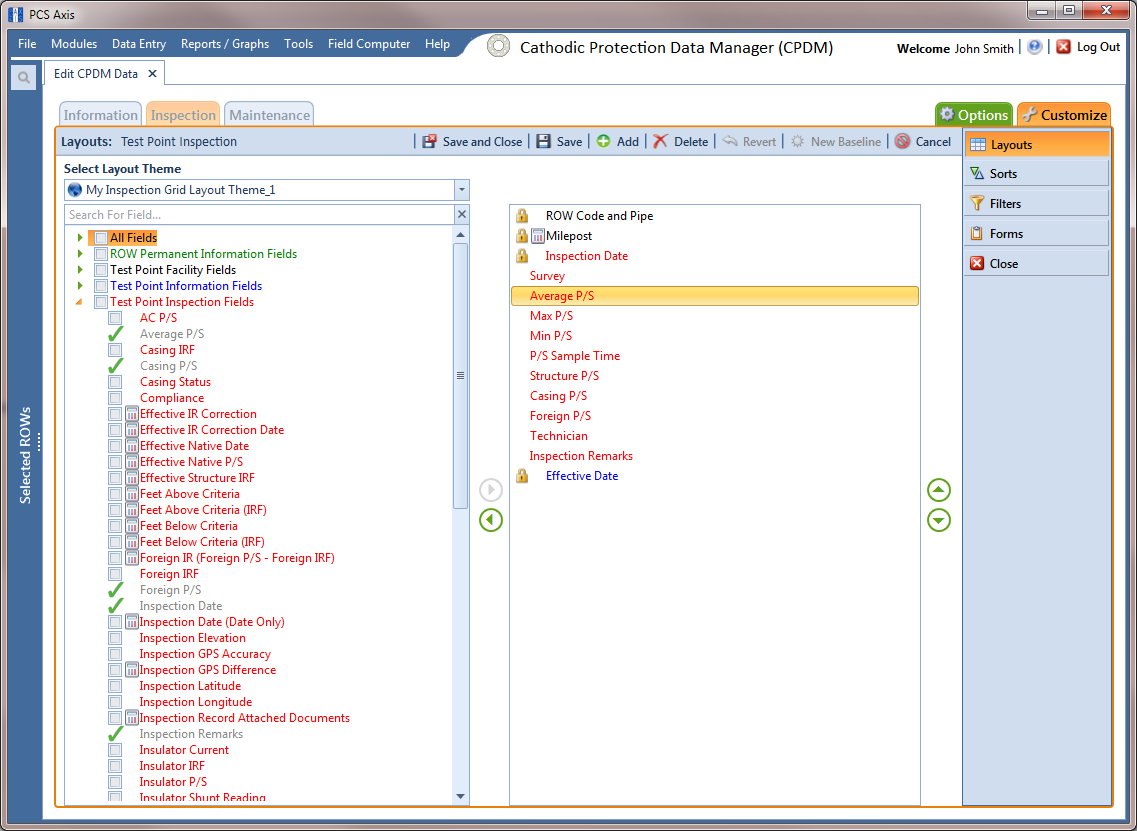
Task: Expand the All Fields tree node
Action: 80,238
